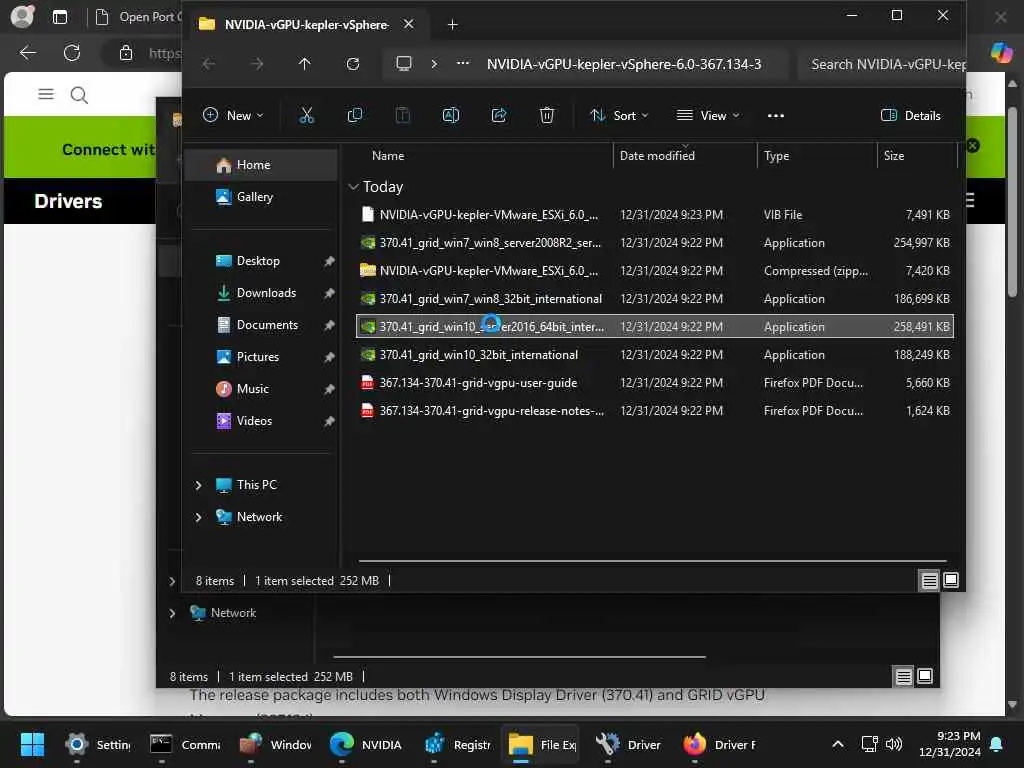Click the Search NVIDIA-vGPU-kepler box
This screenshot has height=768, width=1024.
pos(882,64)
